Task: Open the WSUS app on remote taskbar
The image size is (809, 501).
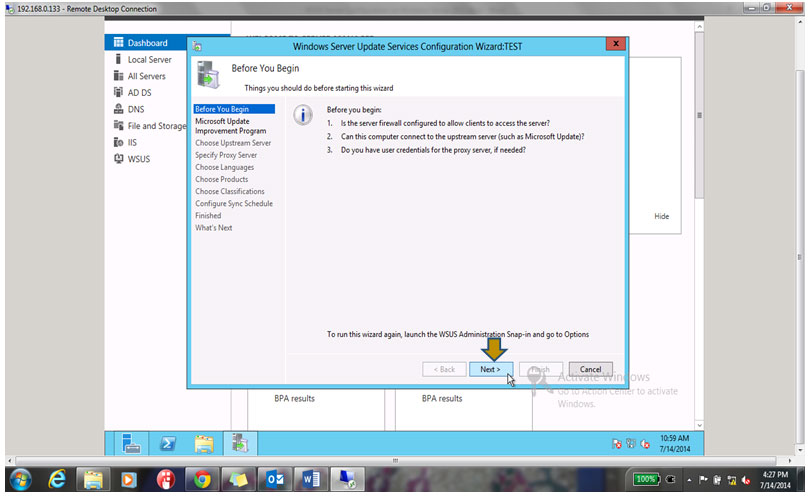Action: coord(240,444)
